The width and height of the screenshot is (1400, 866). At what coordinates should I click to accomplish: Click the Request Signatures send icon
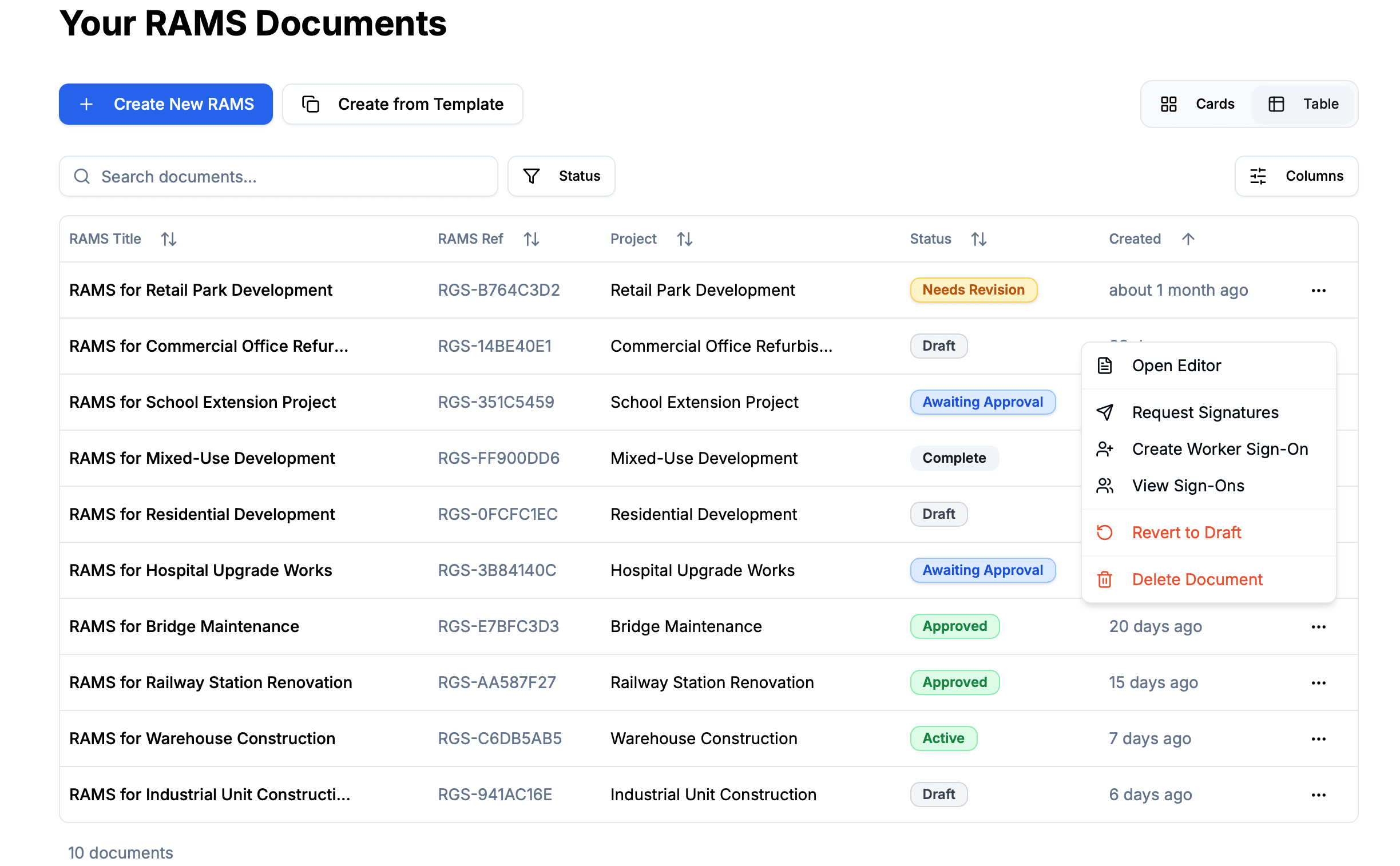(x=1105, y=412)
